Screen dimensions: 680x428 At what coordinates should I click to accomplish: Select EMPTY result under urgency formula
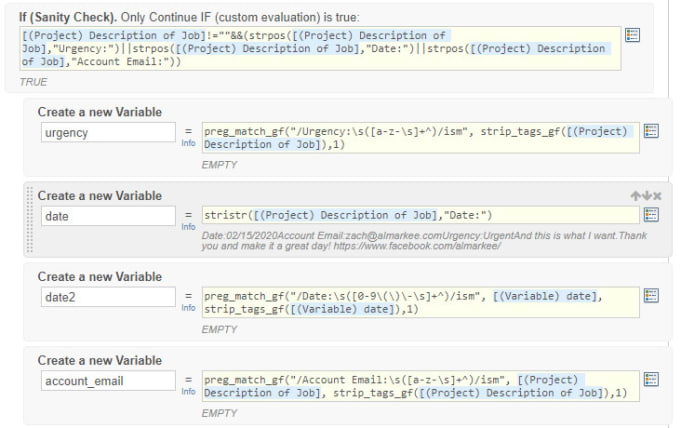[x=219, y=165]
